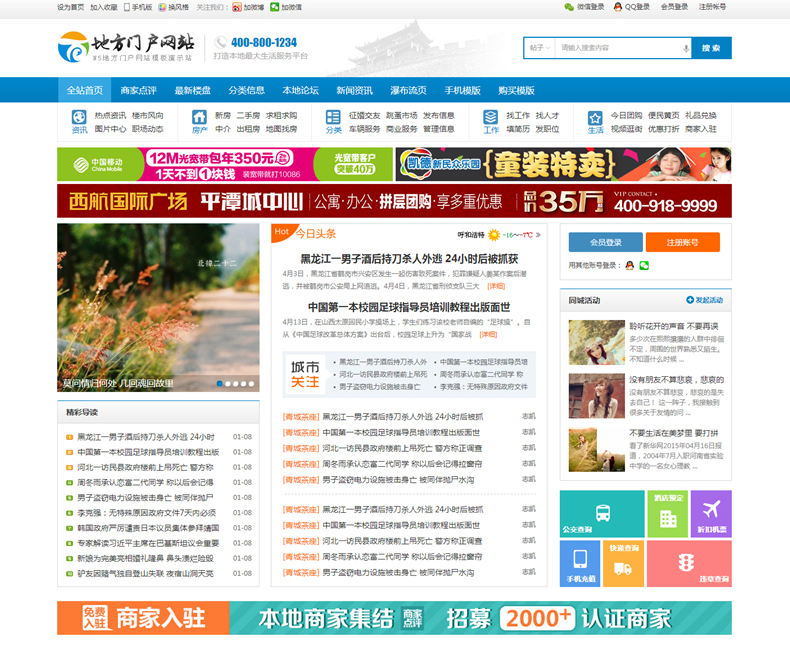Image resolution: width=790 pixels, height=645 pixels.
Task: Open the 帖子 search type dropdown
Action: click(540, 48)
